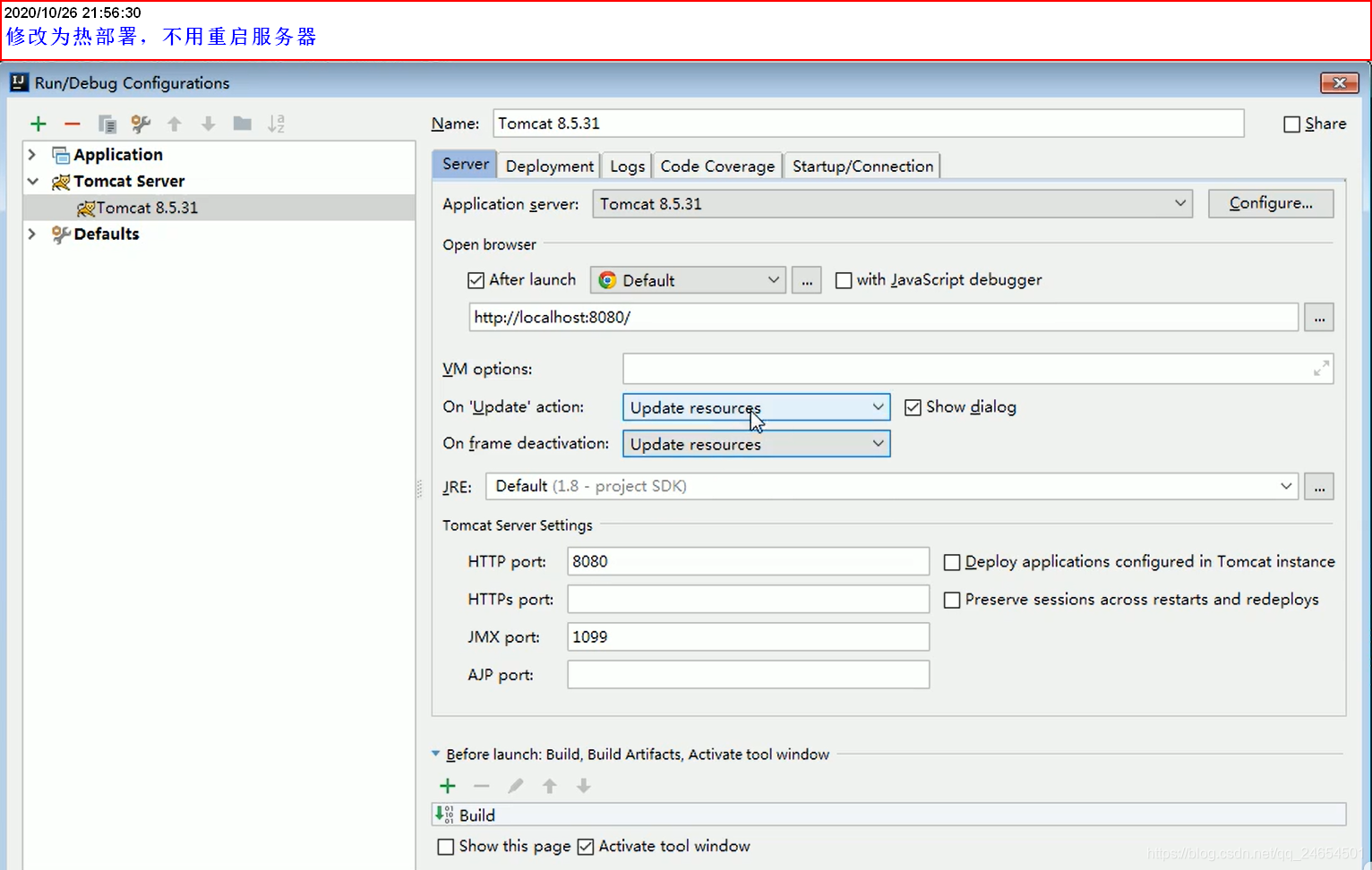Click JMX port field 1099

749,636
